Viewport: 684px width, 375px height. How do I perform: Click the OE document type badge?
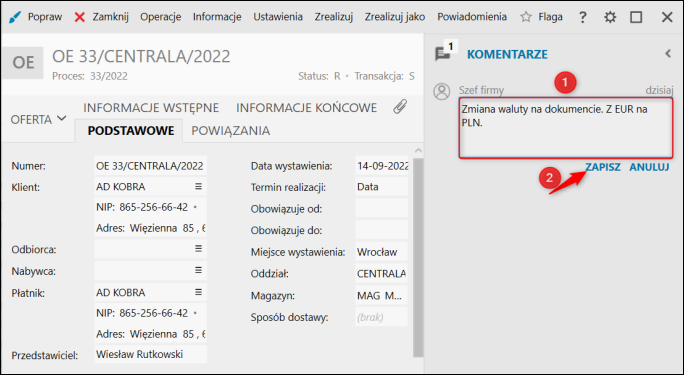pos(23,63)
